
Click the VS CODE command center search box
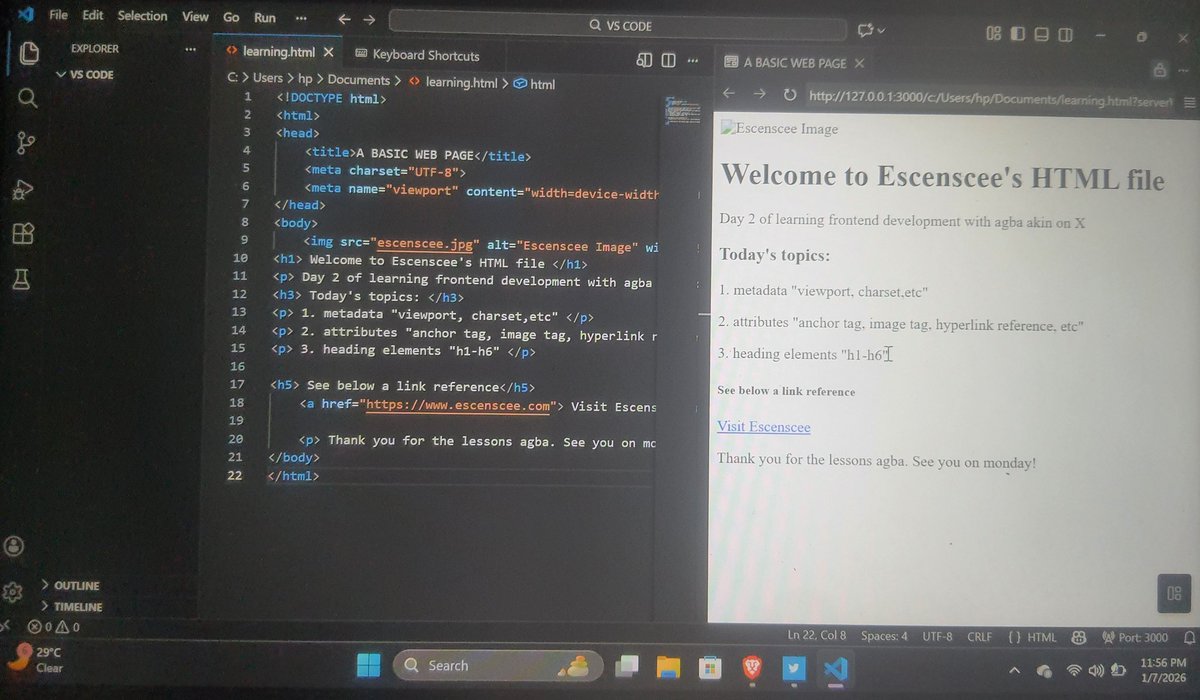tap(620, 24)
